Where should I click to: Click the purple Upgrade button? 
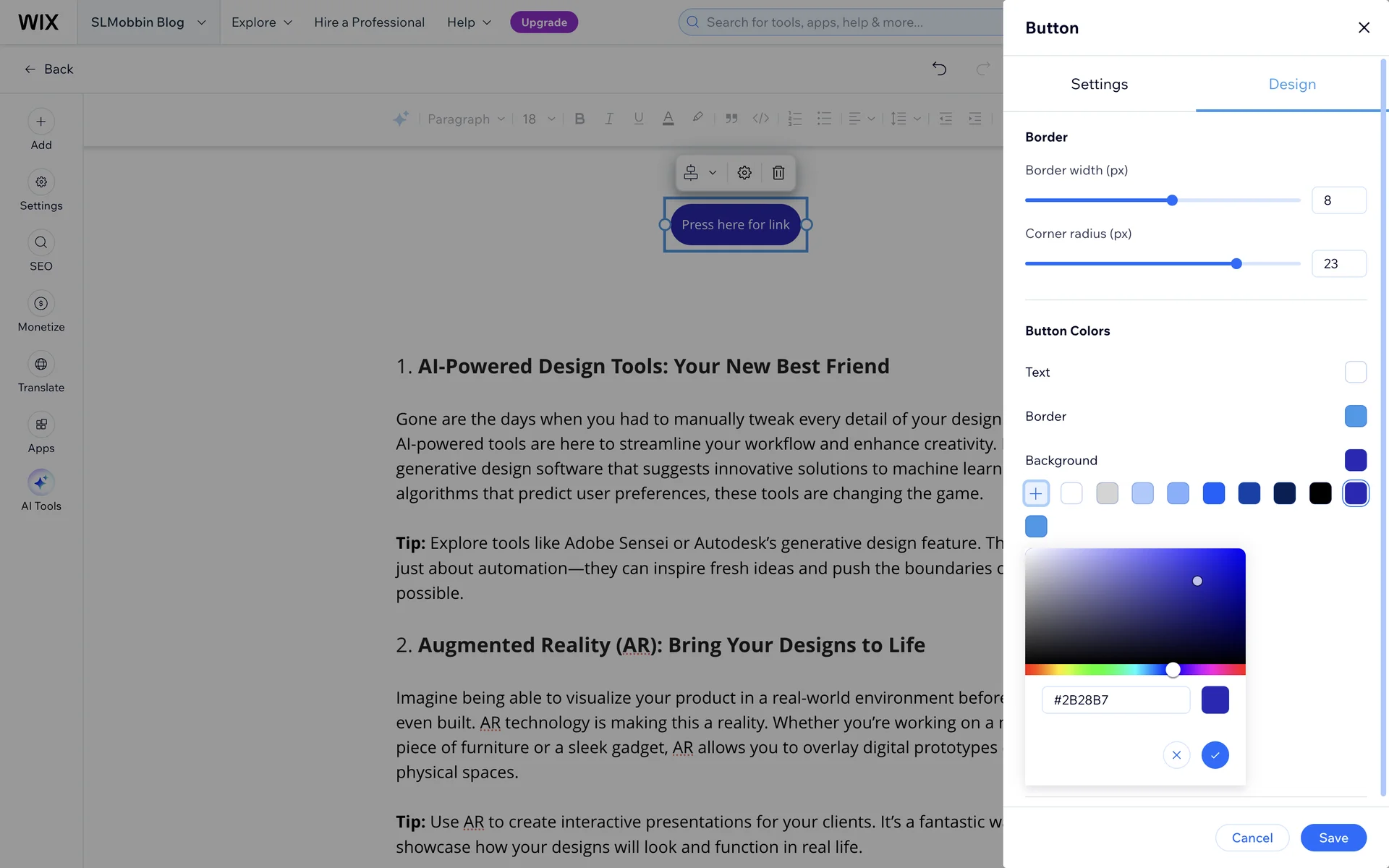544,22
